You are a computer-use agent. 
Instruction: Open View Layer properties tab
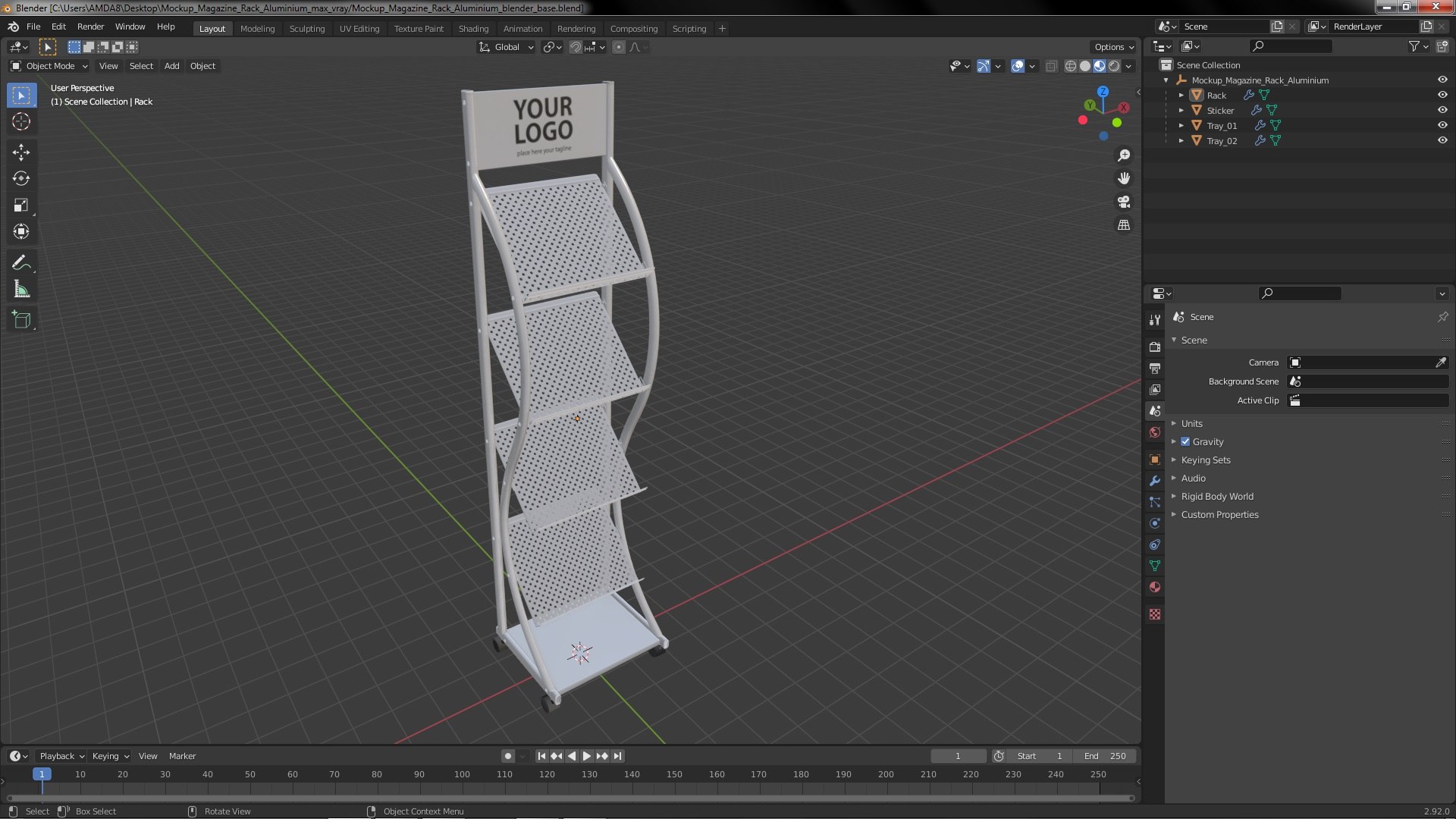coord(1155,389)
